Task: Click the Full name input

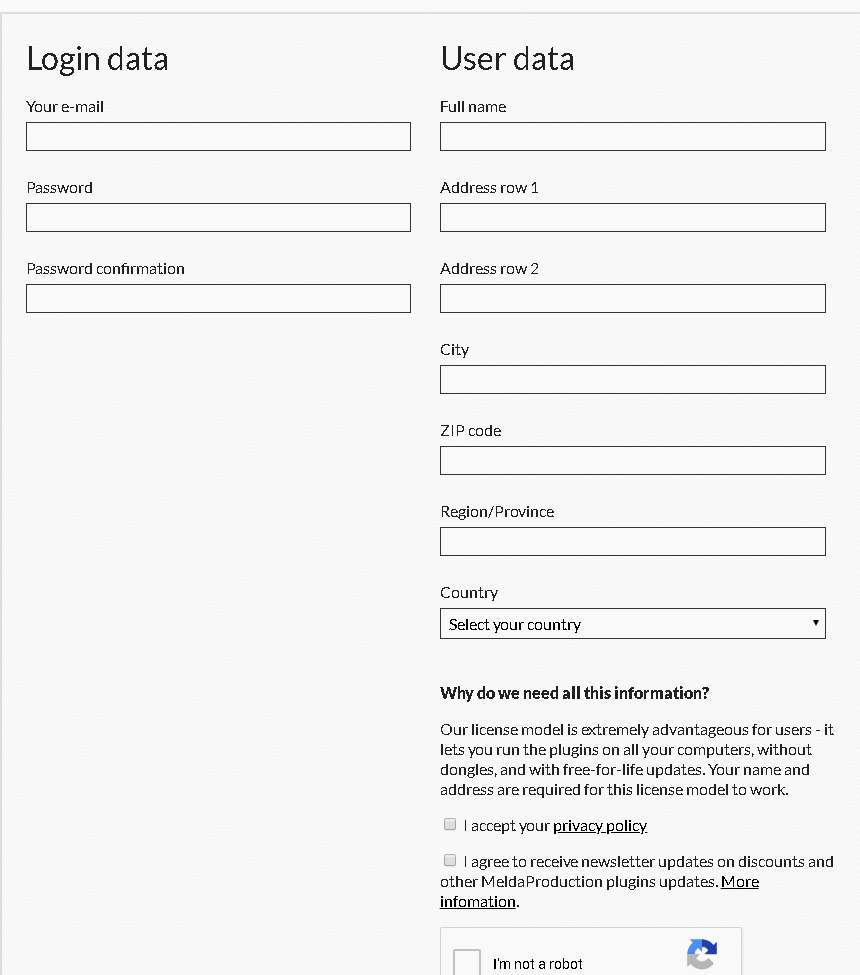Action: (632, 137)
